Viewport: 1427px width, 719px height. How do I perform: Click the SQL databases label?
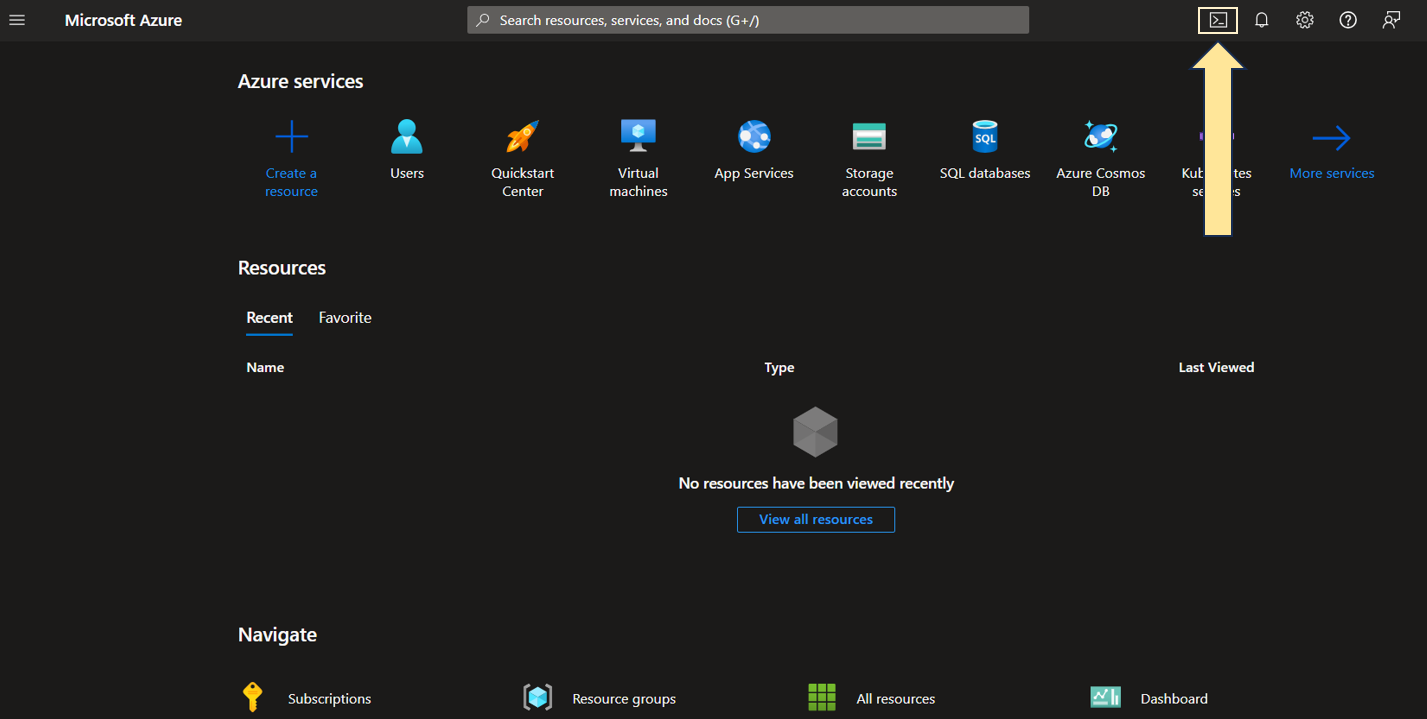click(x=985, y=173)
